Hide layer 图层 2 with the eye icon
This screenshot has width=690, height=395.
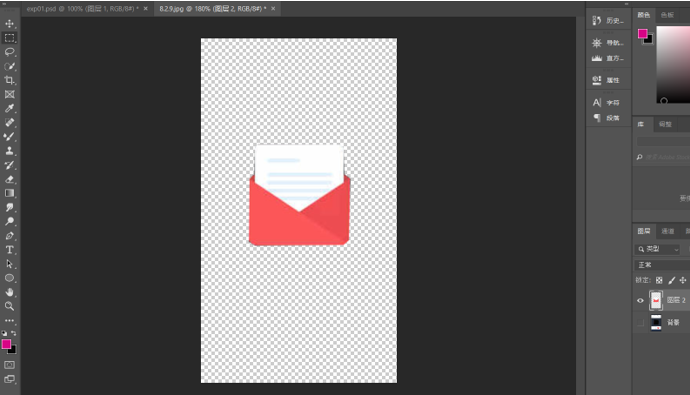click(640, 300)
